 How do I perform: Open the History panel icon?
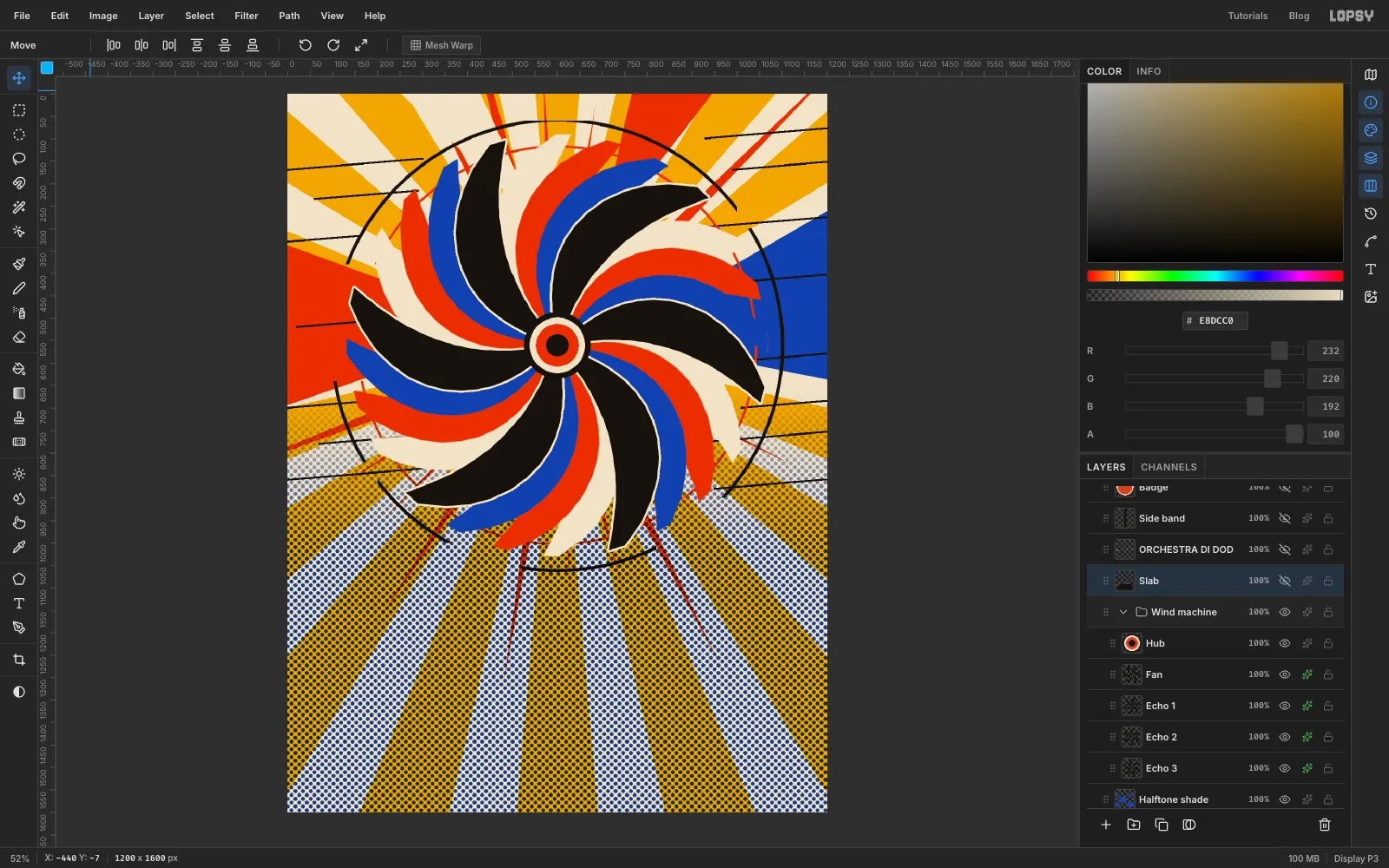pos(1371,214)
